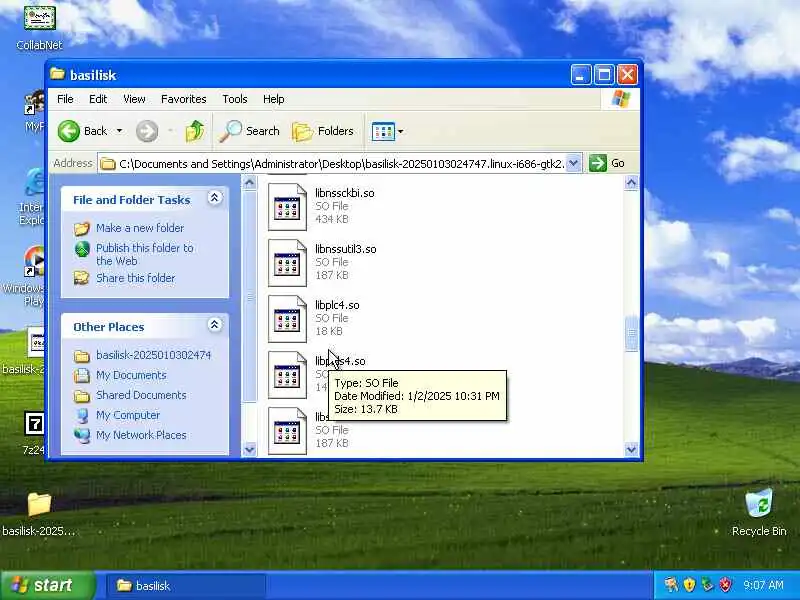800x600 pixels.
Task: Click the first system tray icon
Action: coord(671,585)
